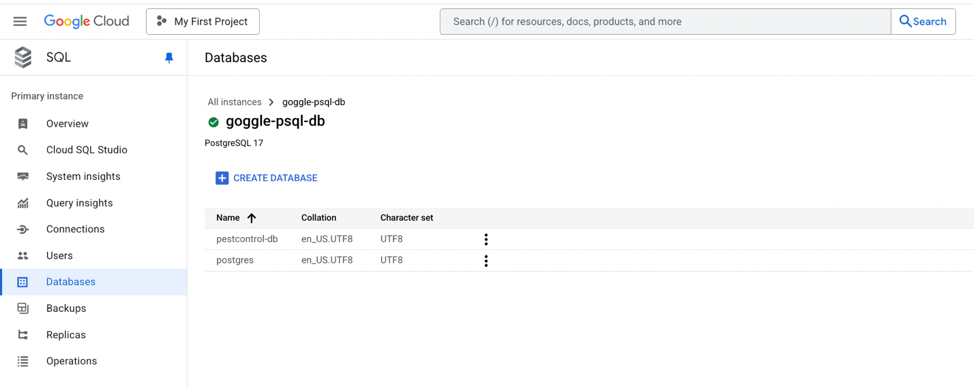974x387 pixels.
Task: Click the Query insights chart icon
Action: tap(23, 203)
